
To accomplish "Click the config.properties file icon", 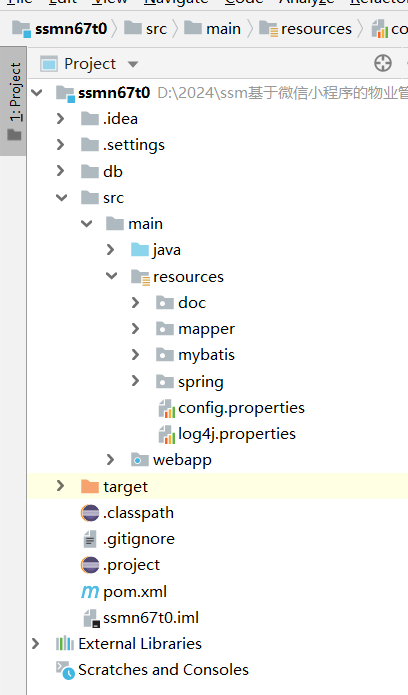I will tap(167, 408).
